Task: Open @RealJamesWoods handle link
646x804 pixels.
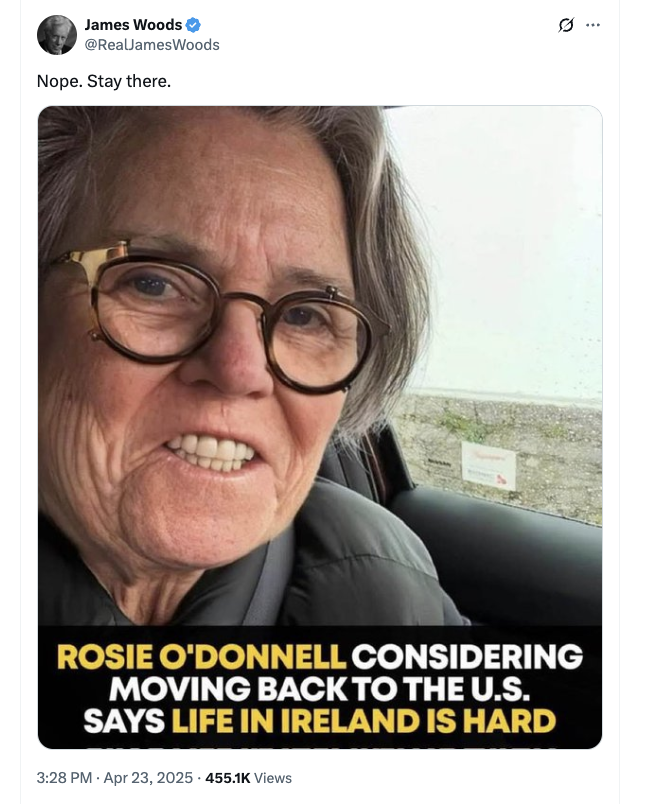Action: (x=152, y=44)
